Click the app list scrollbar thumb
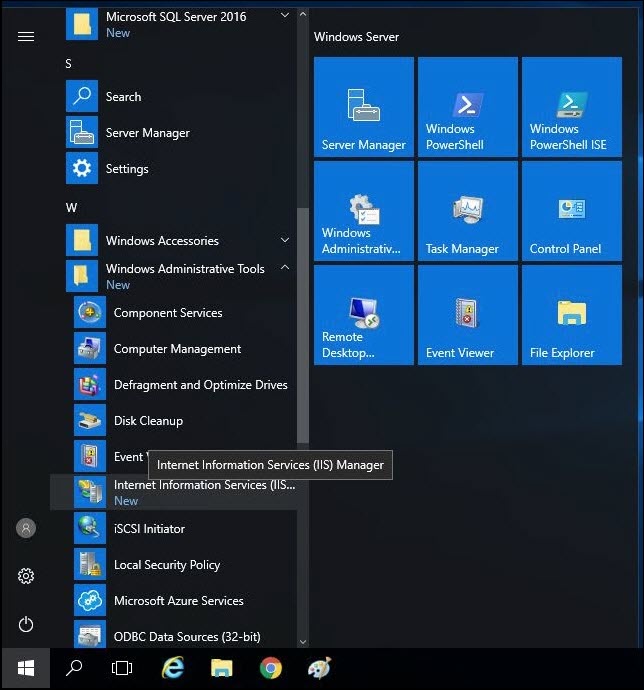644x690 pixels. (x=303, y=326)
